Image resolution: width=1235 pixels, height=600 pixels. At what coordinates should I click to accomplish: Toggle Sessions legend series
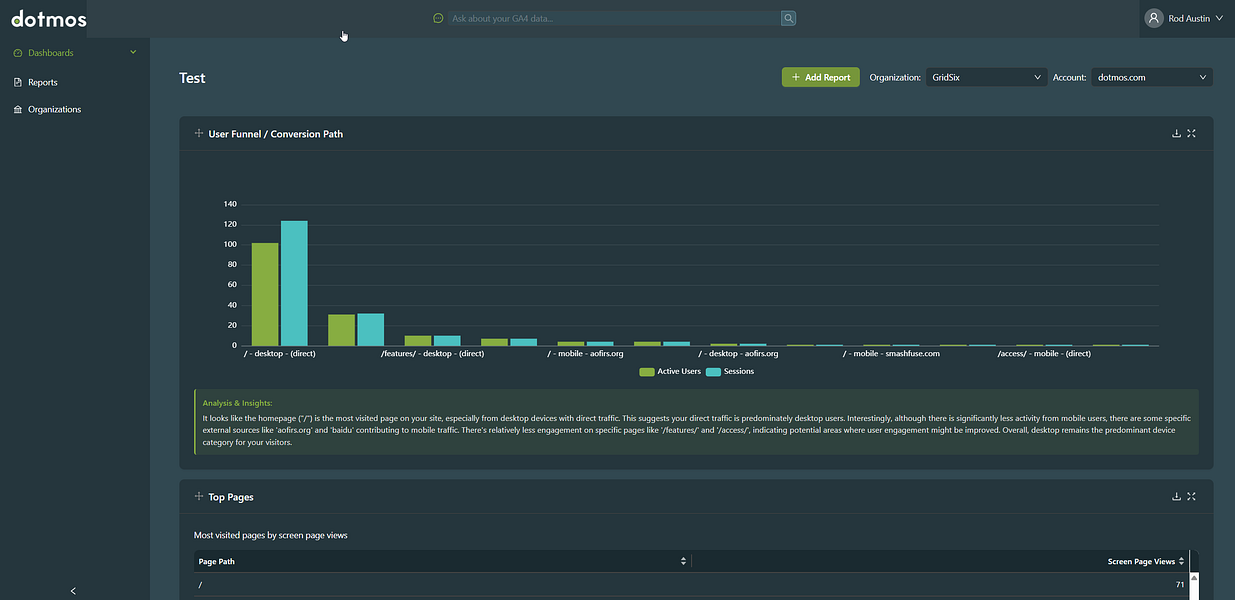(730, 372)
